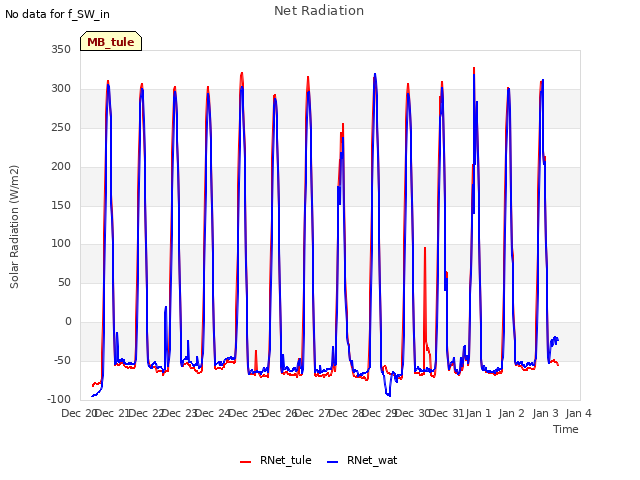Click the 'No data for f_SW_in' message
Image resolution: width=640 pixels, height=480 pixels.
pyautogui.click(x=57, y=14)
